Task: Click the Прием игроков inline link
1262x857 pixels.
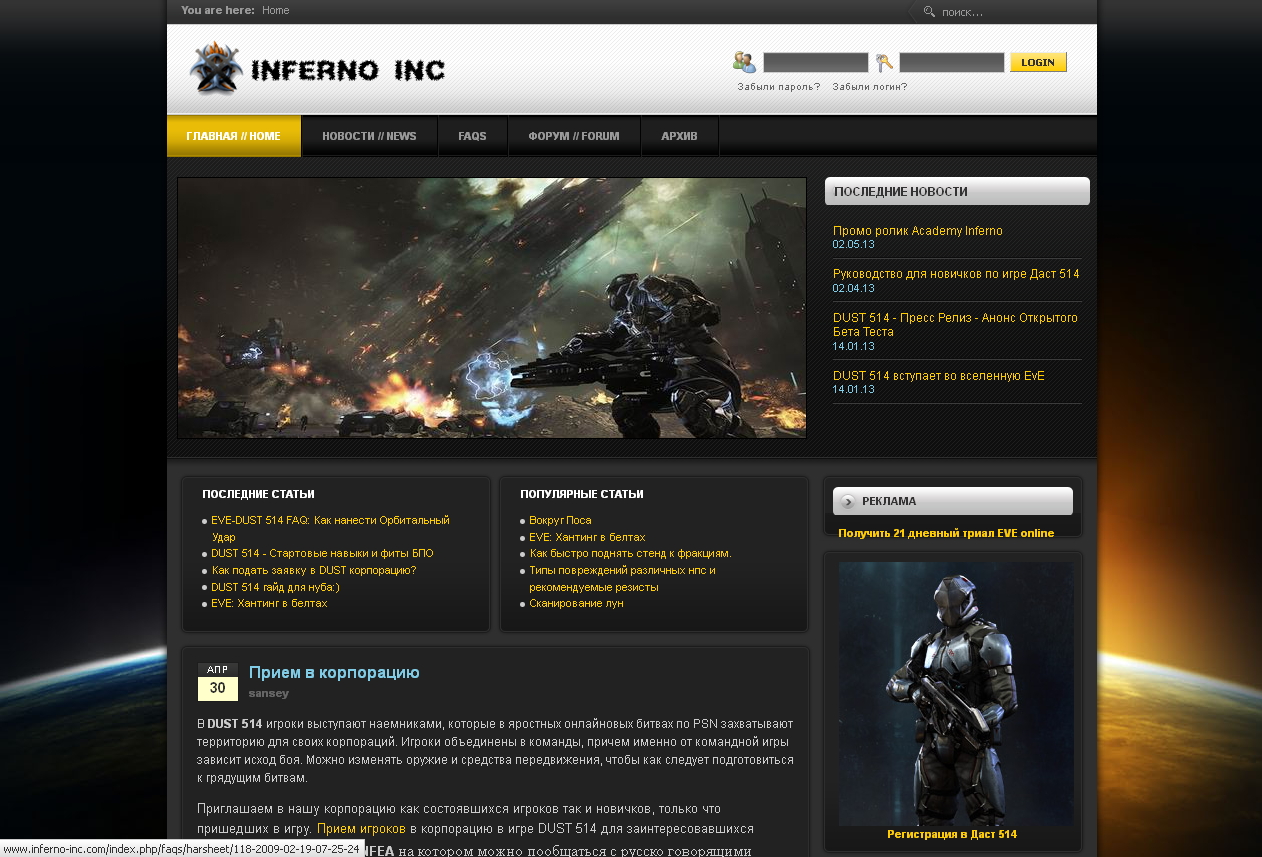Action: (361, 829)
